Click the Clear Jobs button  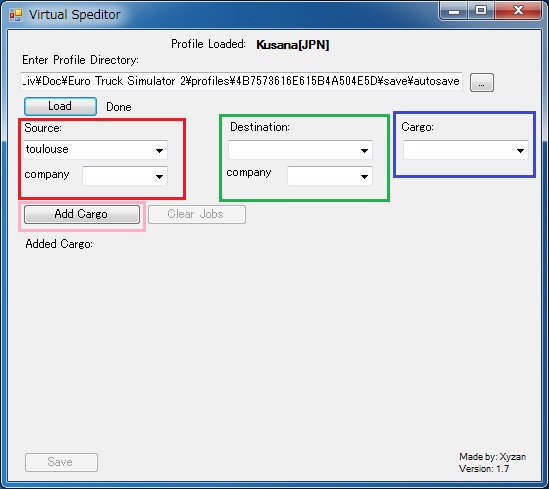197,214
